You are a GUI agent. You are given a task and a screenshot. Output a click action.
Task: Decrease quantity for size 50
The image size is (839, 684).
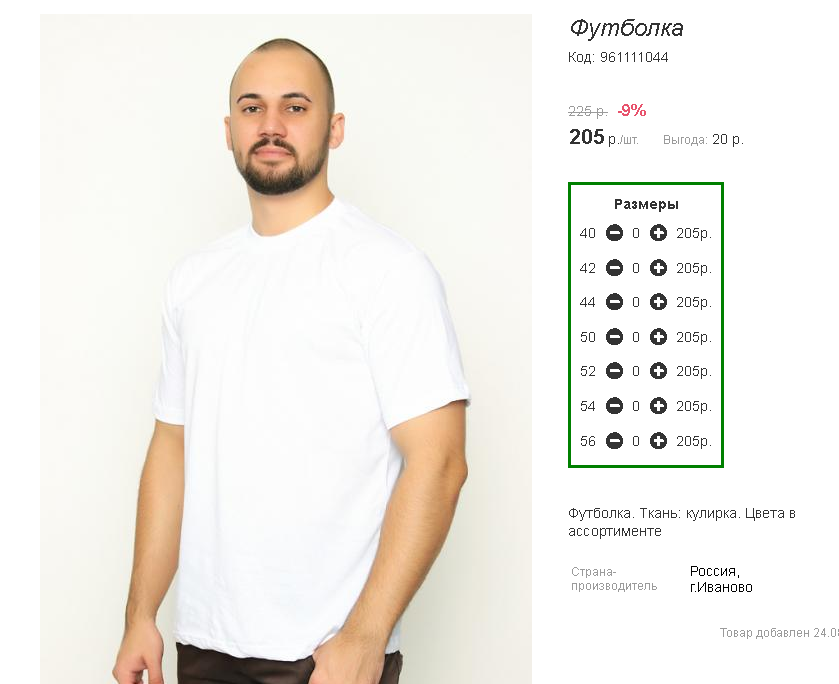coord(614,337)
